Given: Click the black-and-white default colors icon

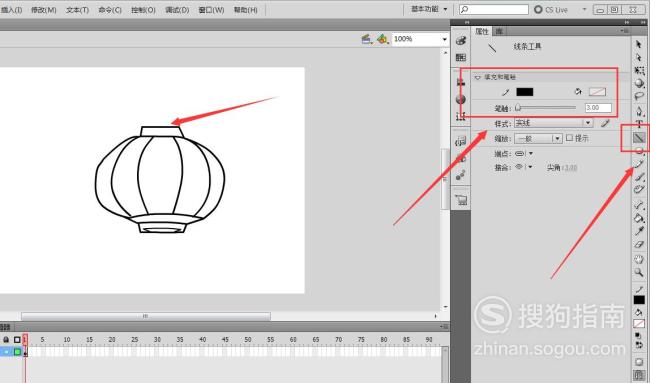Looking at the screenshot, I should [x=639, y=336].
